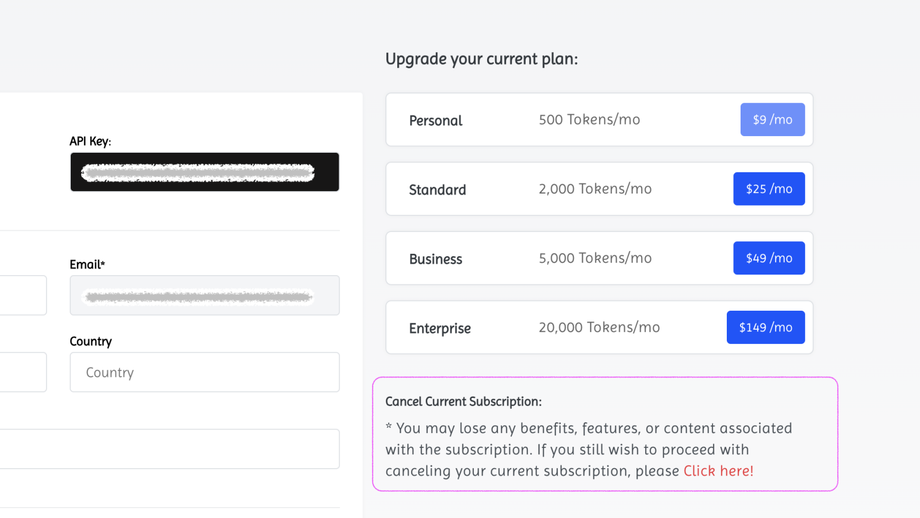Click the "Upgrade your current plan:" heading
Image resolution: width=920 pixels, height=518 pixels.
pyautogui.click(x=481, y=59)
